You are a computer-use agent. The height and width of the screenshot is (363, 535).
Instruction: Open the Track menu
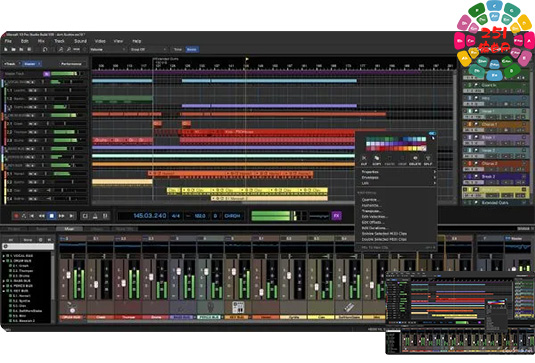click(x=59, y=41)
